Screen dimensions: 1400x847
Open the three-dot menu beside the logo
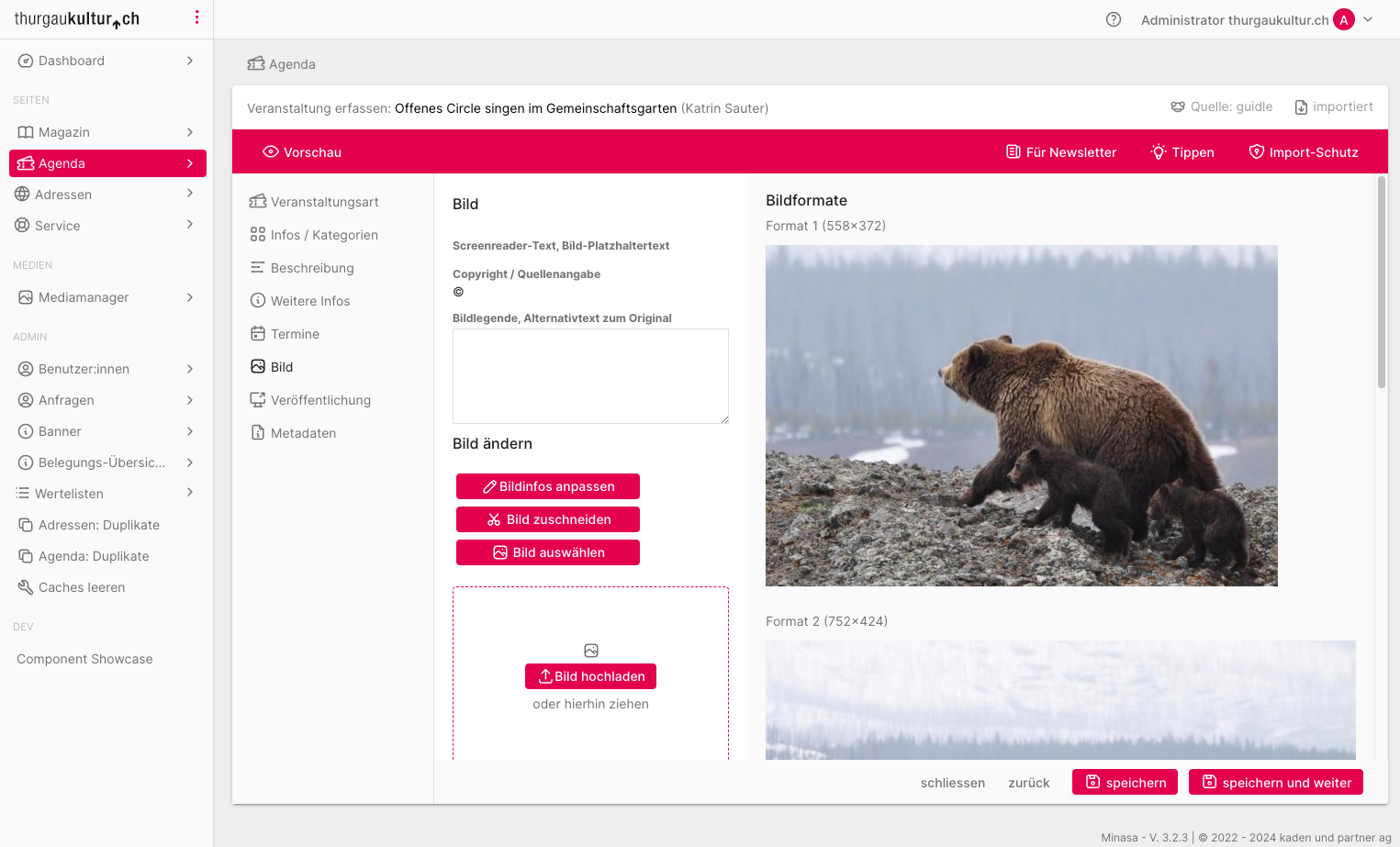pyautogui.click(x=196, y=17)
